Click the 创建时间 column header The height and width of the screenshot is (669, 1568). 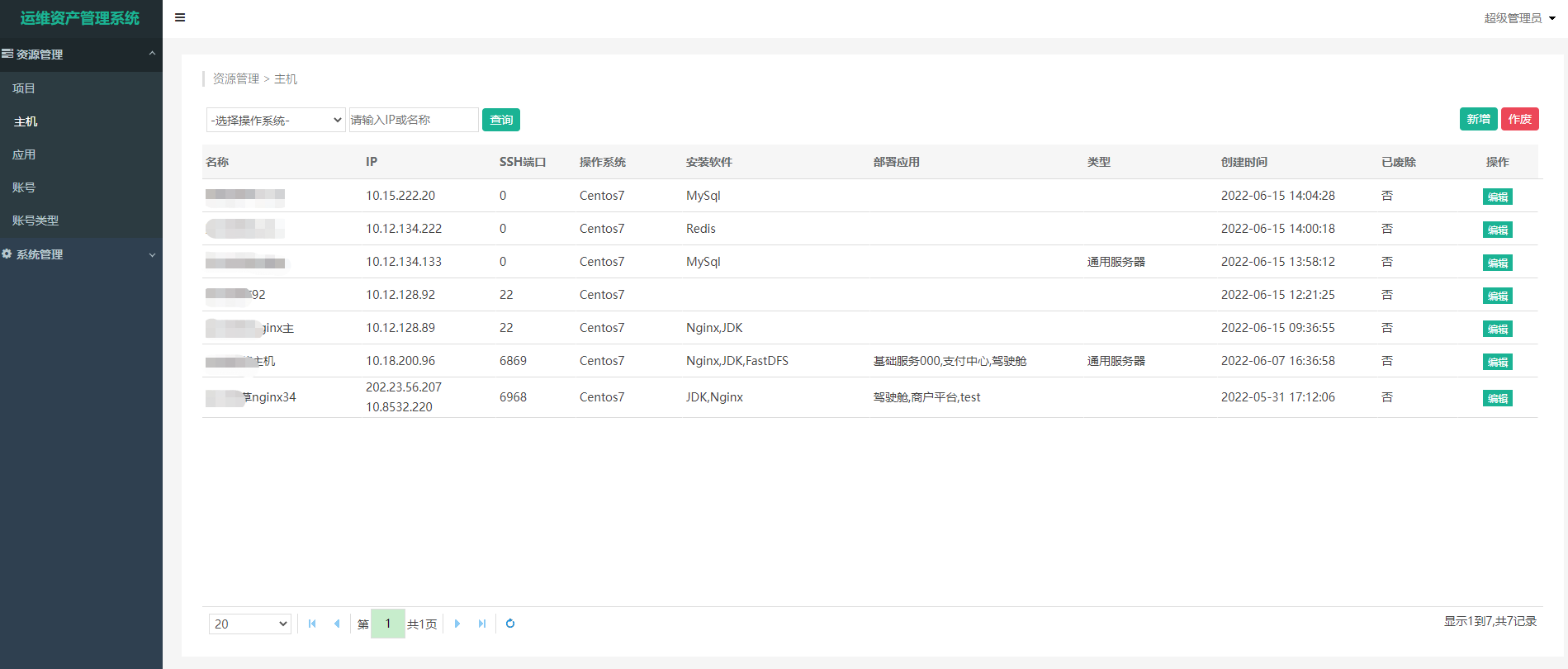tap(1244, 162)
